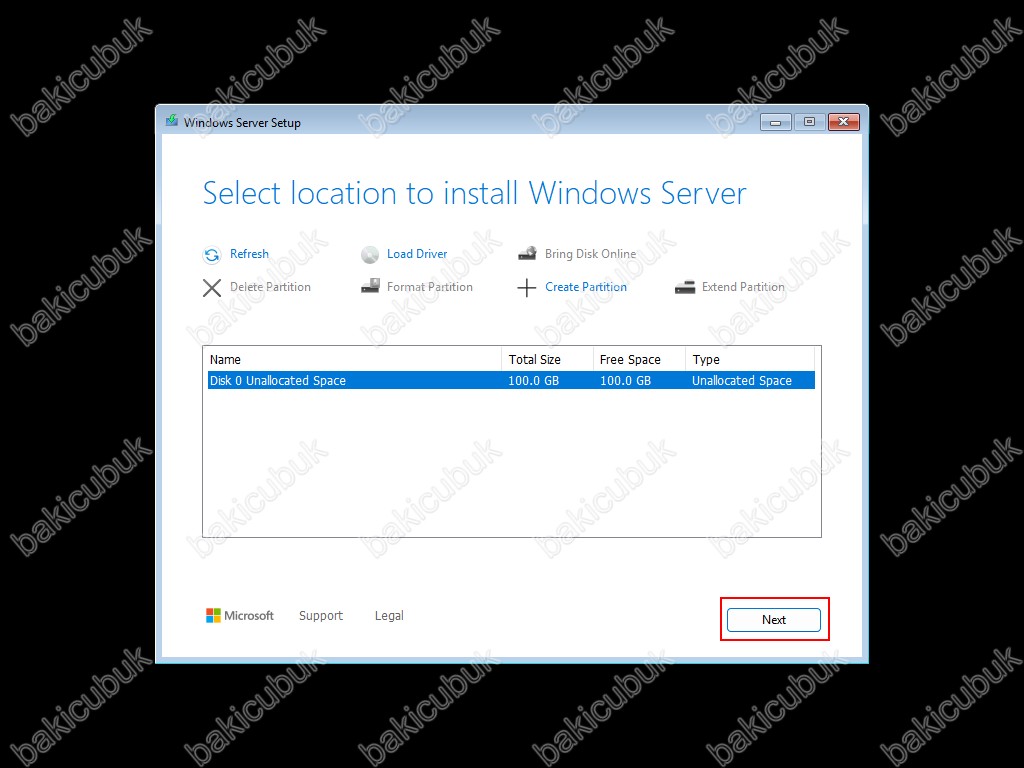Click the Type column header
The height and width of the screenshot is (768, 1024).
(750, 359)
